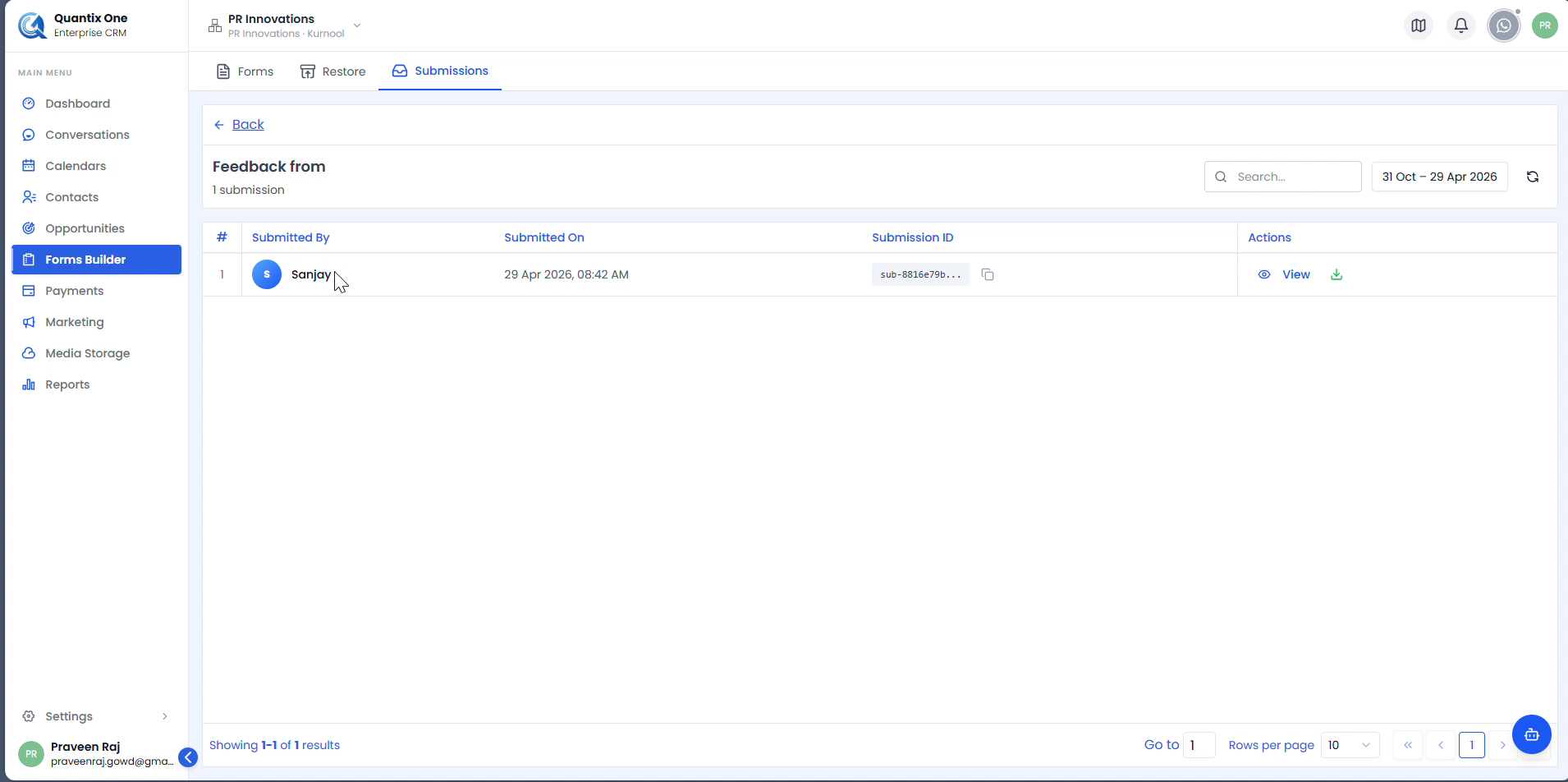Open Contacts in sidebar

97,197
